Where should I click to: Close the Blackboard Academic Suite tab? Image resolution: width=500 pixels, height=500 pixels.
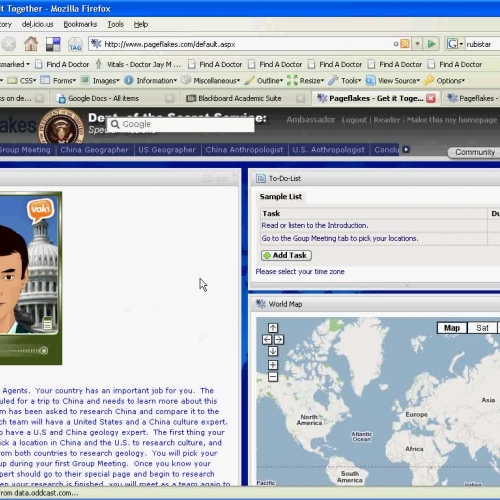click(x=300, y=98)
